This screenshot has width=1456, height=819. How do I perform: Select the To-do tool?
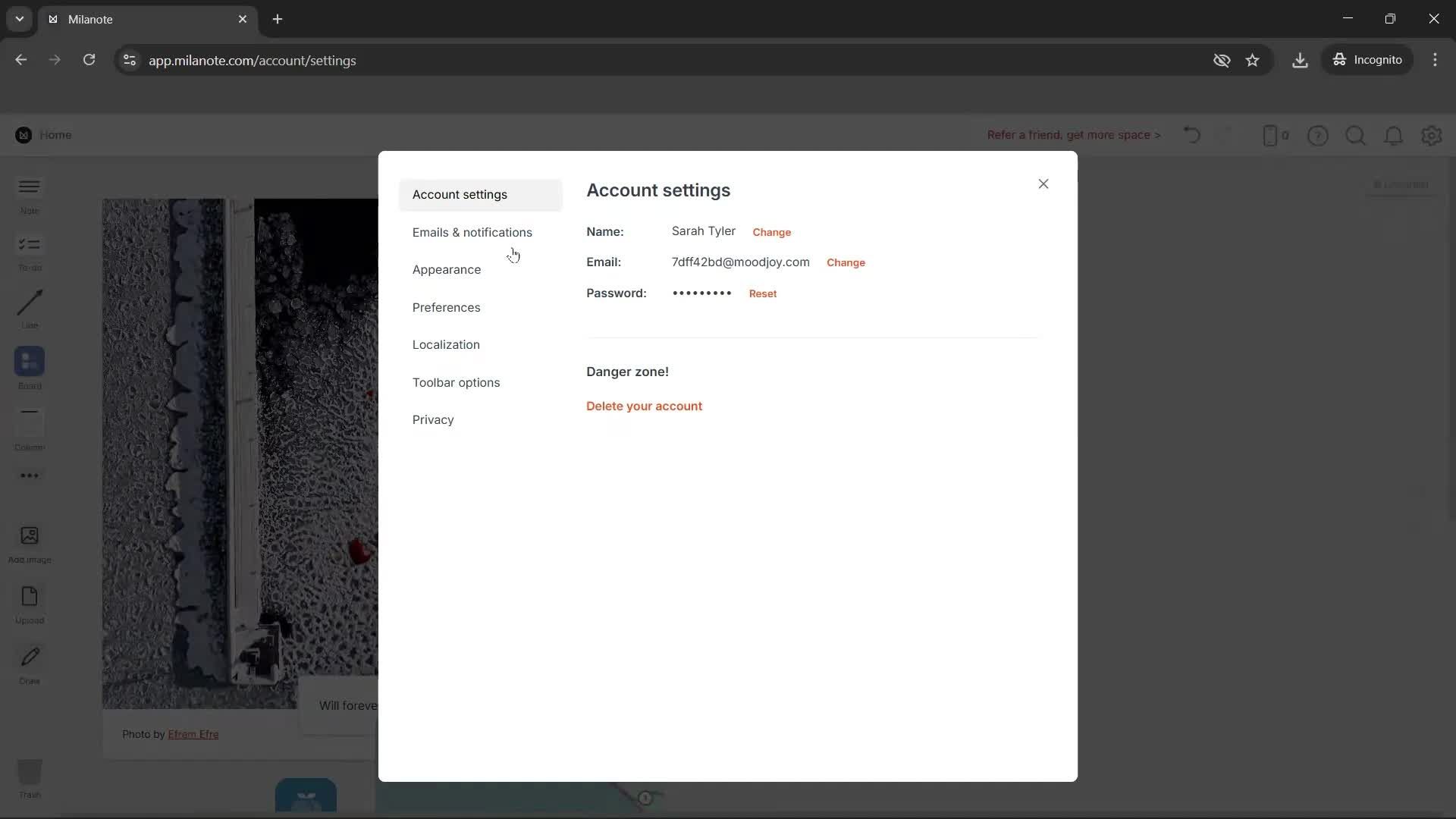[x=29, y=253]
